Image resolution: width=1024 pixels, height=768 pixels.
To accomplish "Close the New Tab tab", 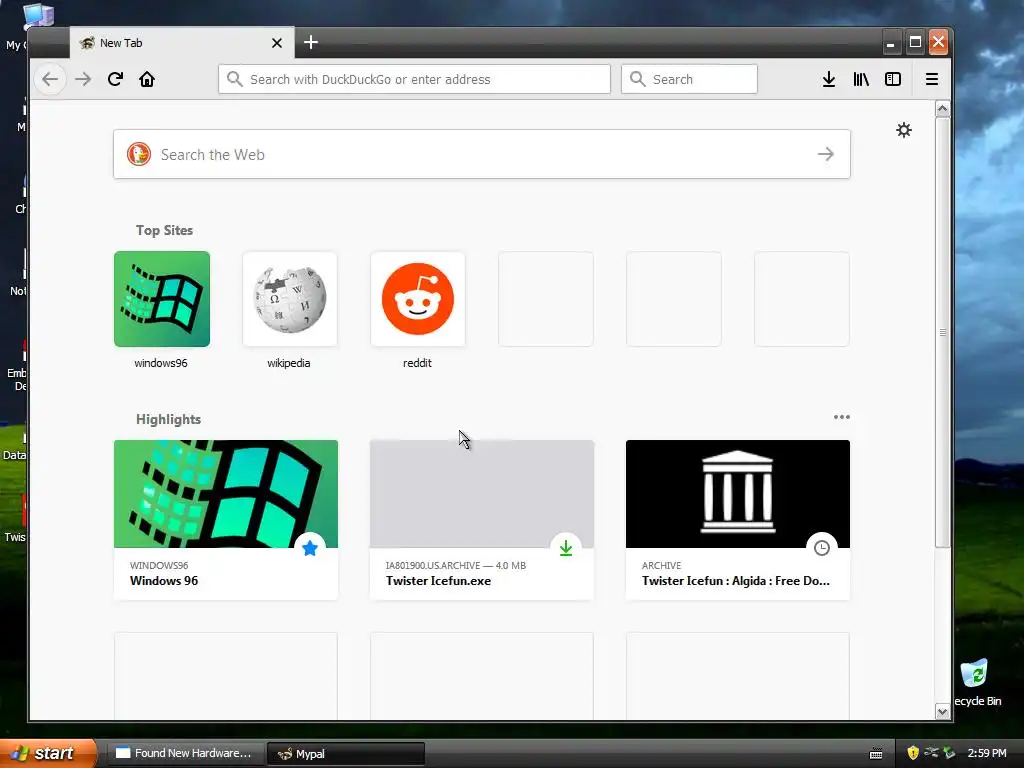I will click(x=277, y=43).
